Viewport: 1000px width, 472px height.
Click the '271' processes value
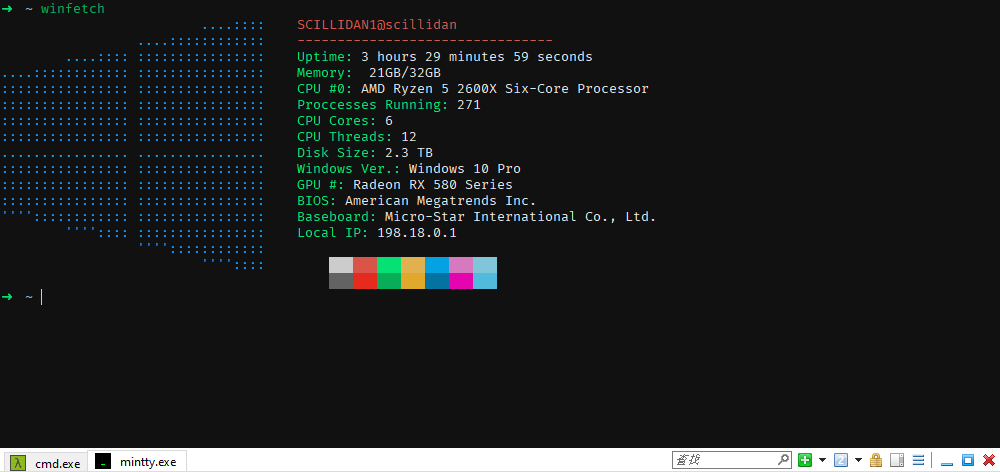(469, 105)
